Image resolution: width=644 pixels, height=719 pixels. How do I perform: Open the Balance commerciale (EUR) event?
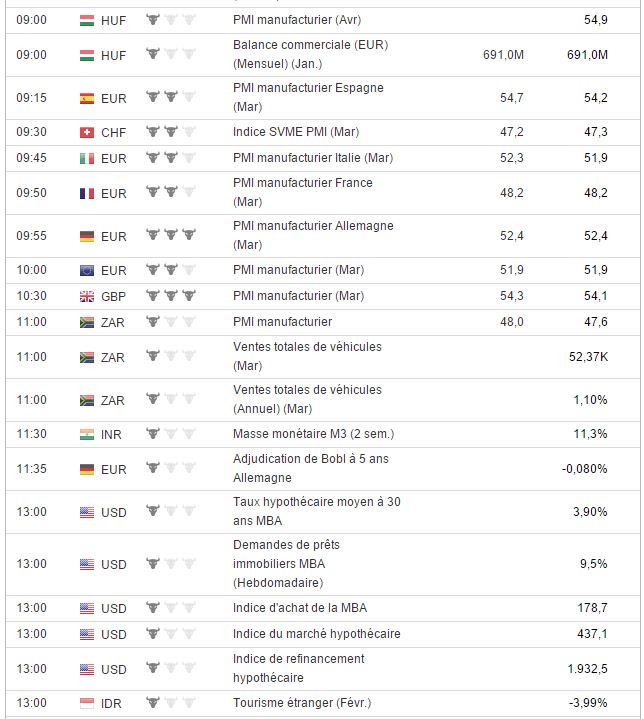pos(310,54)
